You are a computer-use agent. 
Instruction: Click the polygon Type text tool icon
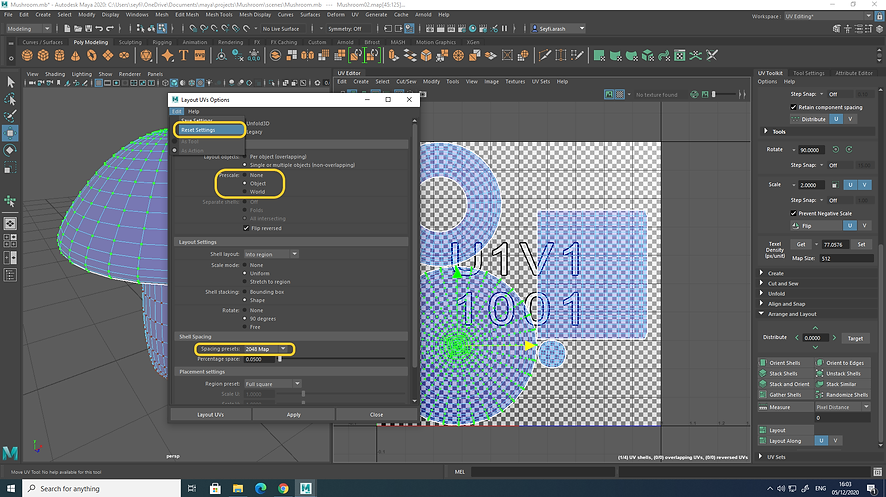tap(184, 55)
